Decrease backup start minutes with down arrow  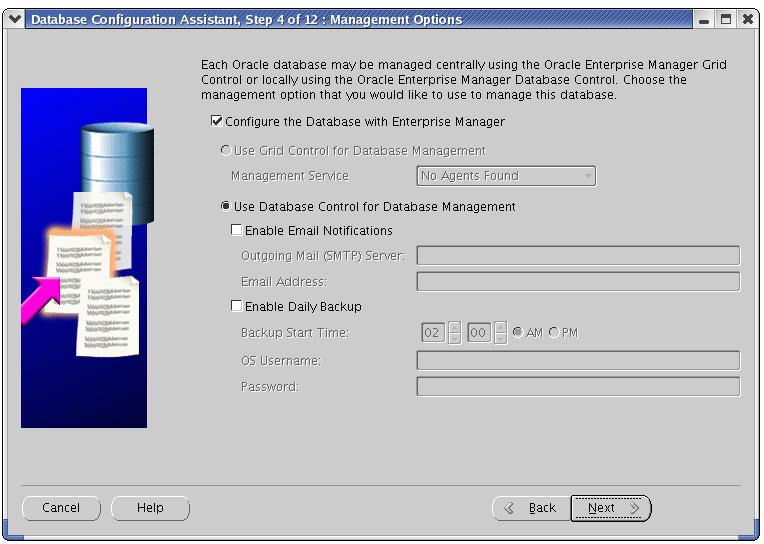(x=500, y=339)
